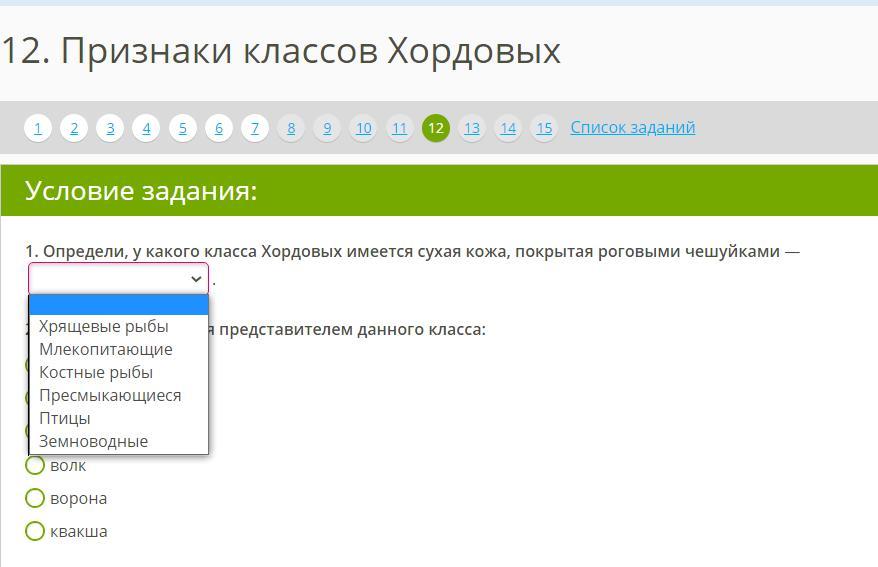Select Млекопитающие in the dropdown list
This screenshot has width=878, height=567.
pyautogui.click(x=105, y=349)
